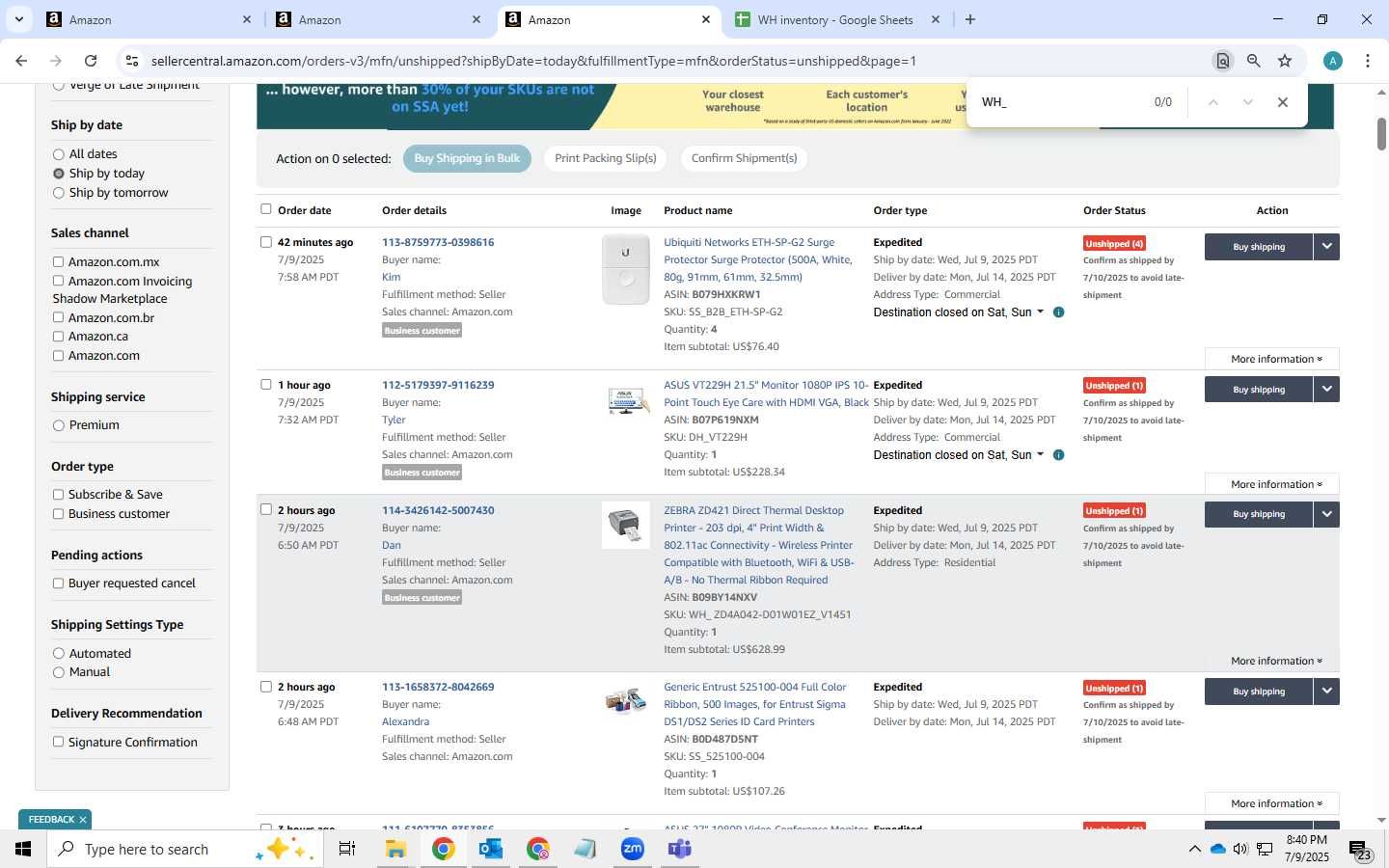Focus the Windows taskbar search box
1389x868 pixels.
(183, 849)
